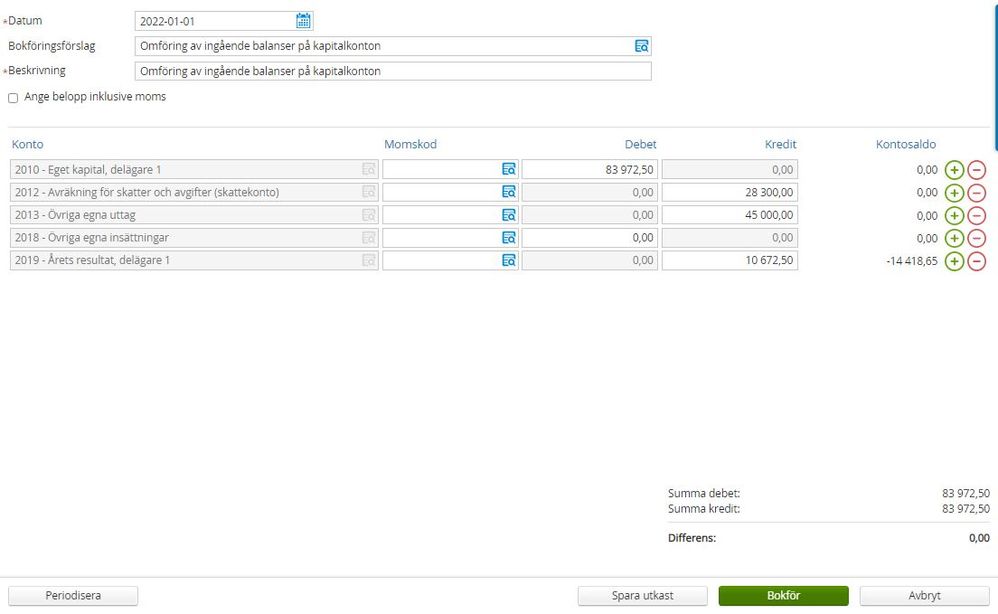Click the Debet amount field for account 2010
Image resolution: width=998 pixels, height=614 pixels.
click(589, 170)
